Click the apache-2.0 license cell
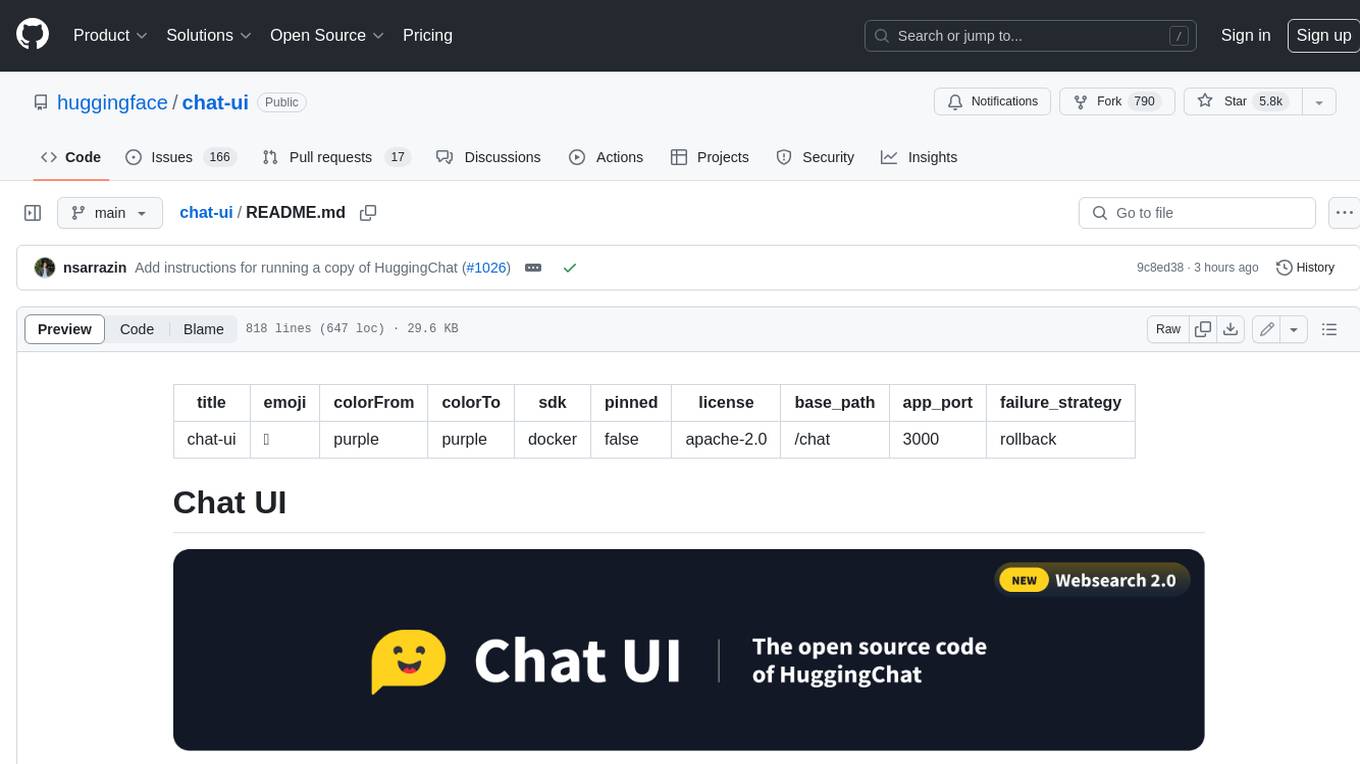Screen dimensions: 1360x764 coord(726,439)
